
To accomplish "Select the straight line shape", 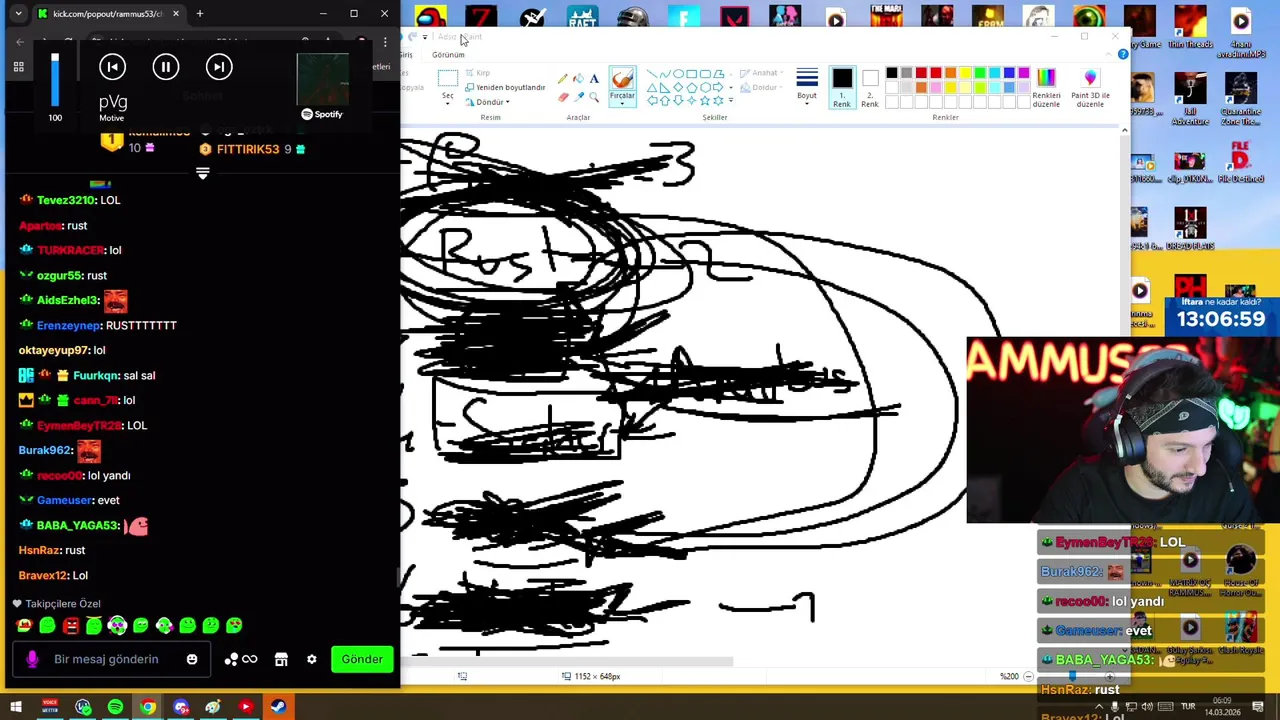I will 652,74.
